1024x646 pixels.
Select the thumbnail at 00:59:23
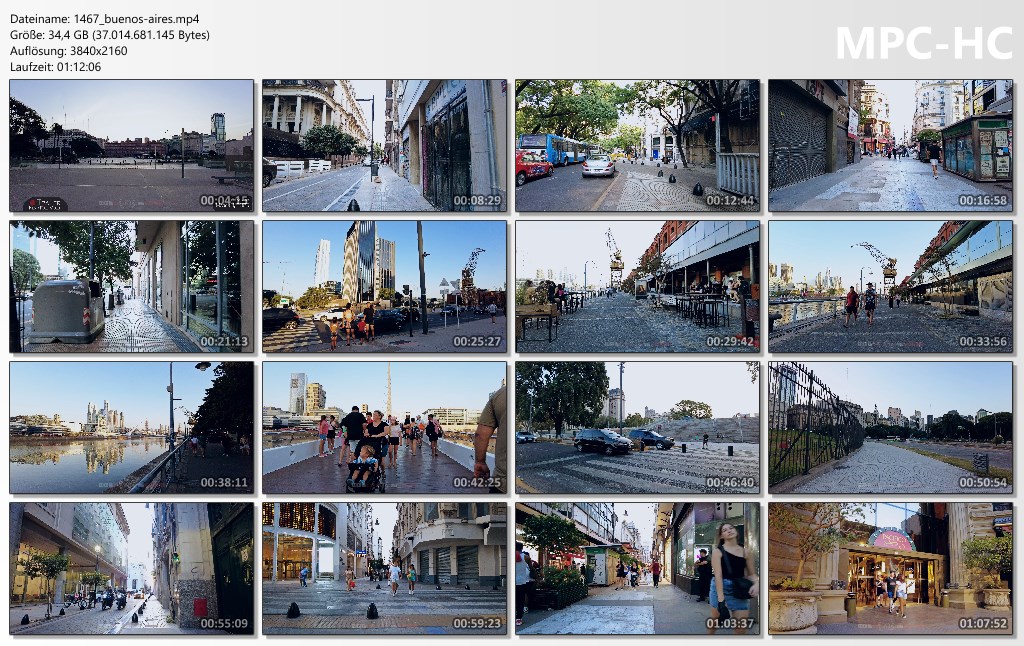pos(385,568)
